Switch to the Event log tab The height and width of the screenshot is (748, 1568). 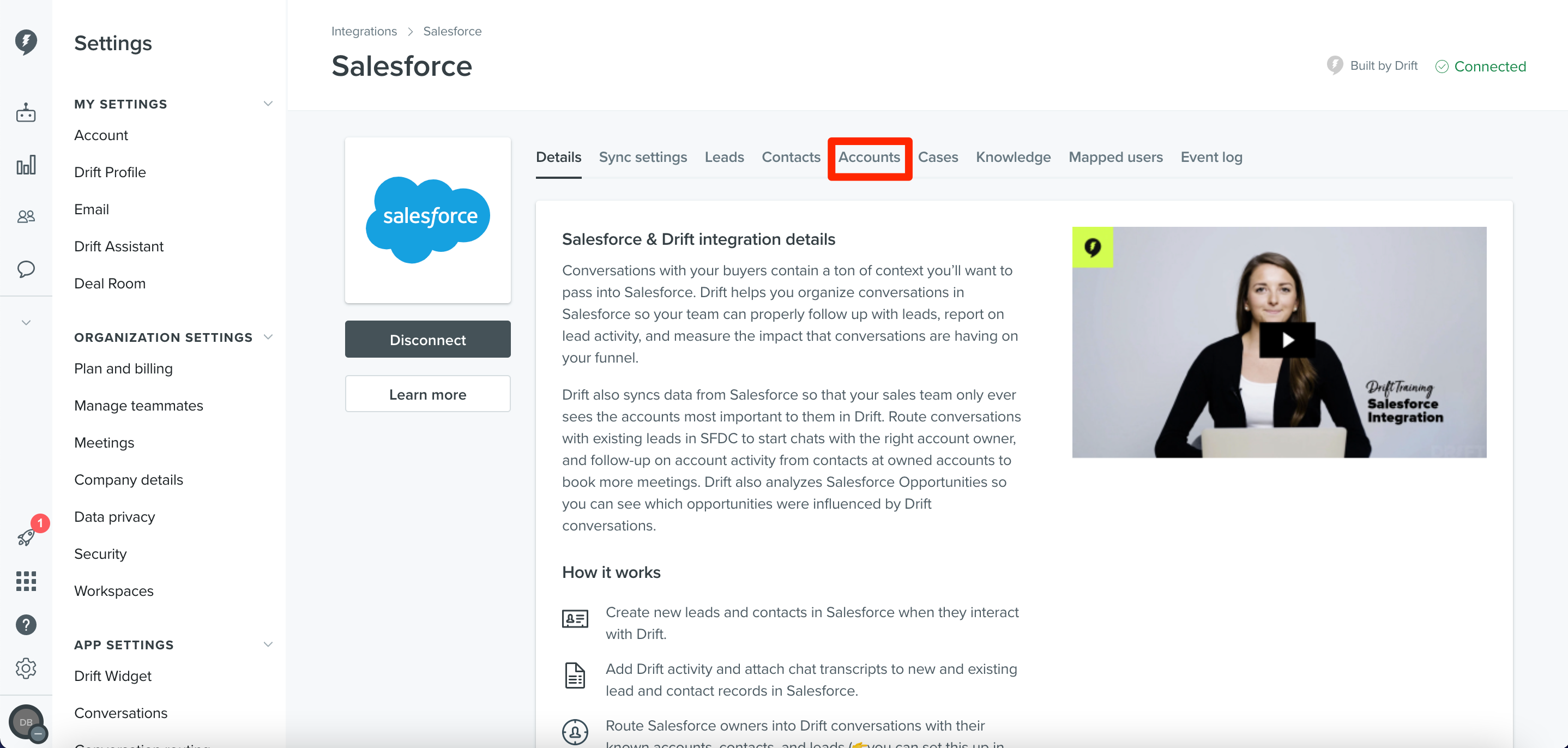pyautogui.click(x=1211, y=157)
